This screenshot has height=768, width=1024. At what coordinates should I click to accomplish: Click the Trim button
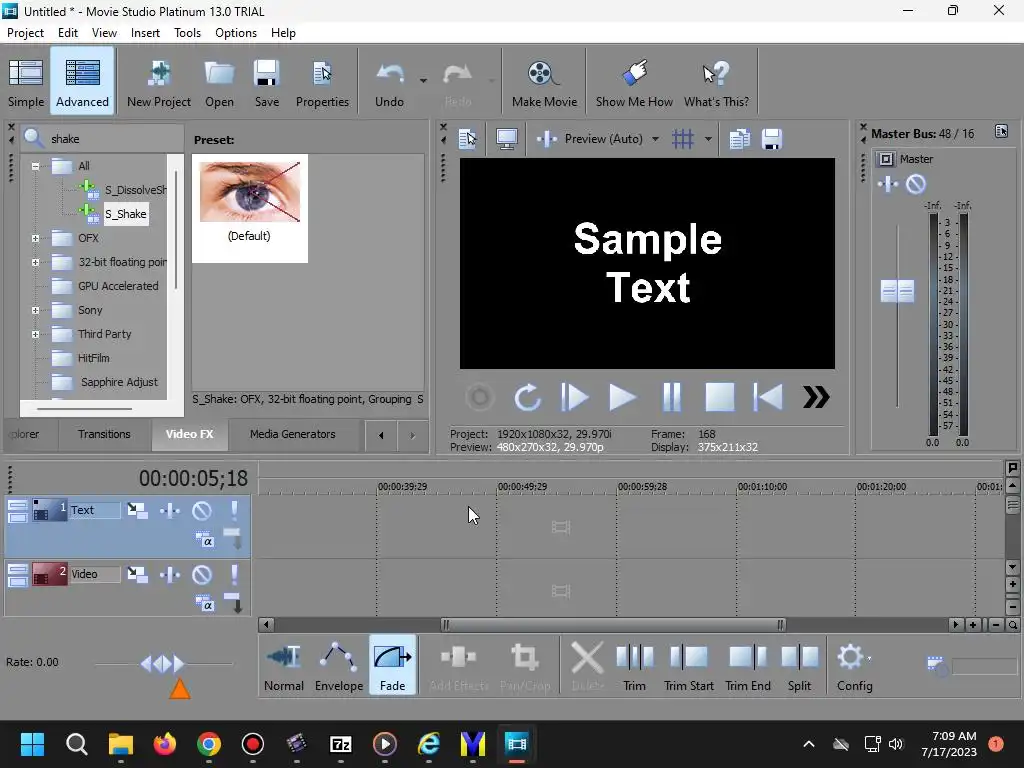tap(634, 666)
